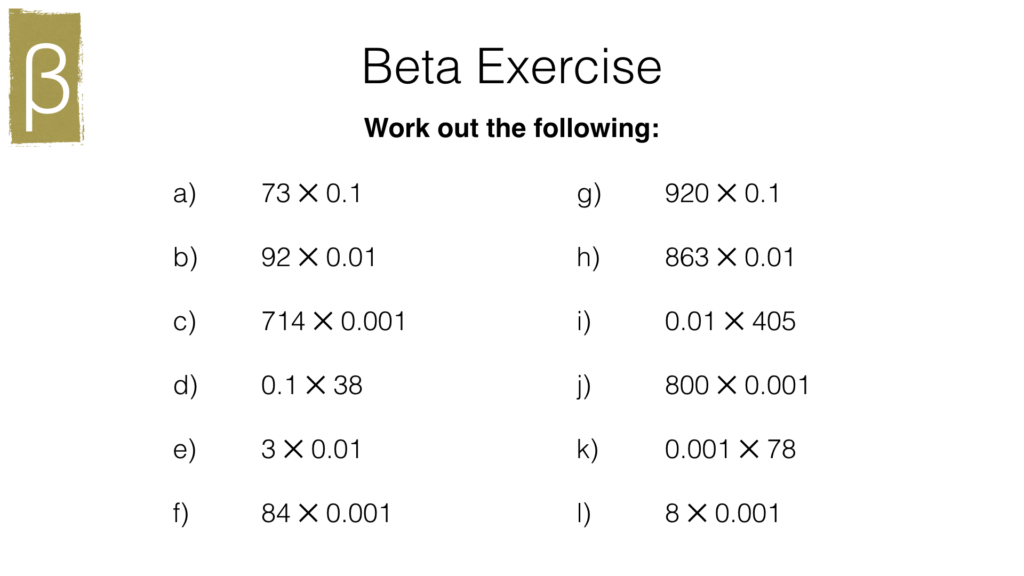Click the beta symbol logo
Viewport: 1024px width, 576px height.
pyautogui.click(x=46, y=78)
